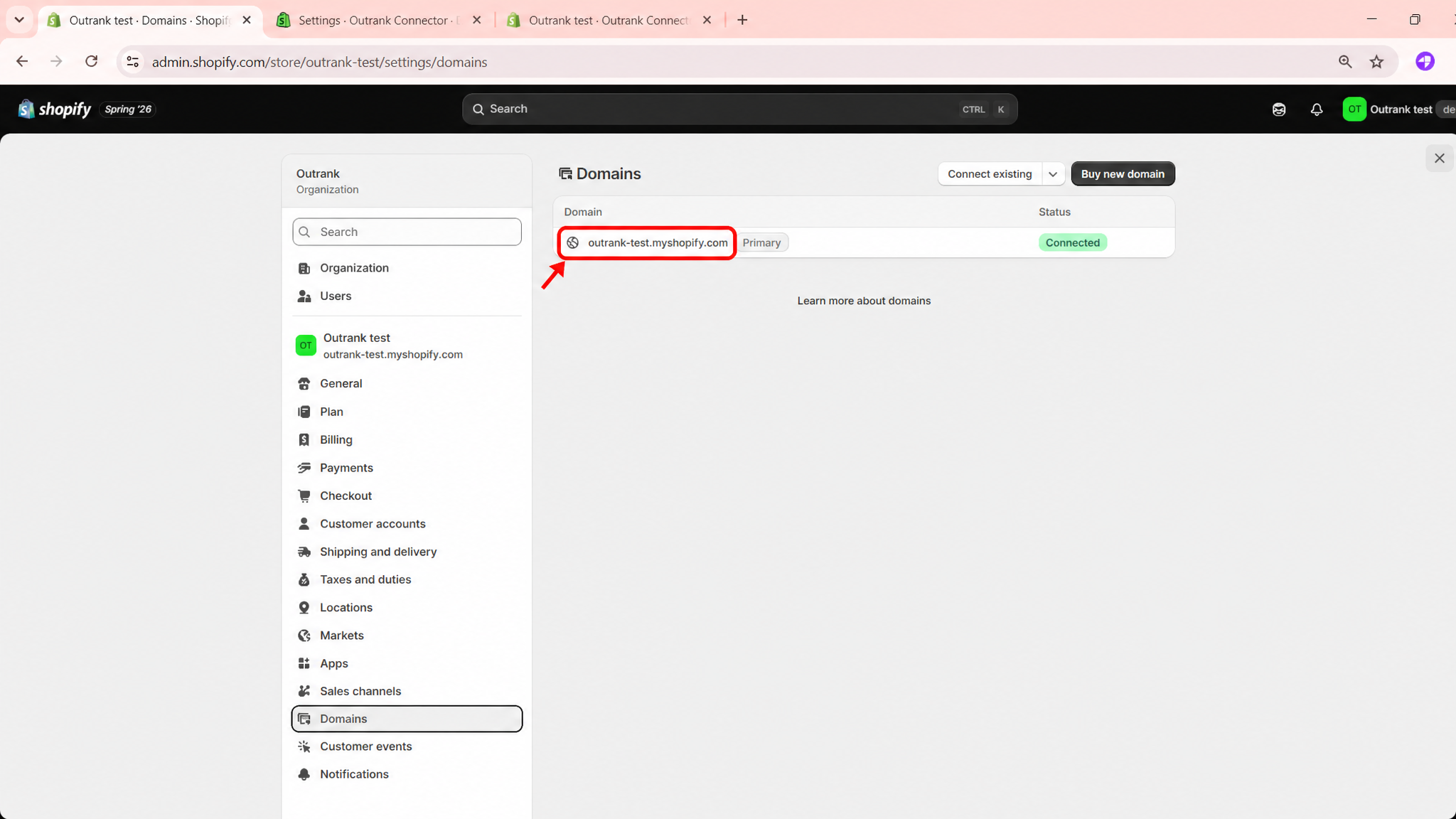Open Sales channels settings
Image resolution: width=1456 pixels, height=819 pixels.
[407, 691]
